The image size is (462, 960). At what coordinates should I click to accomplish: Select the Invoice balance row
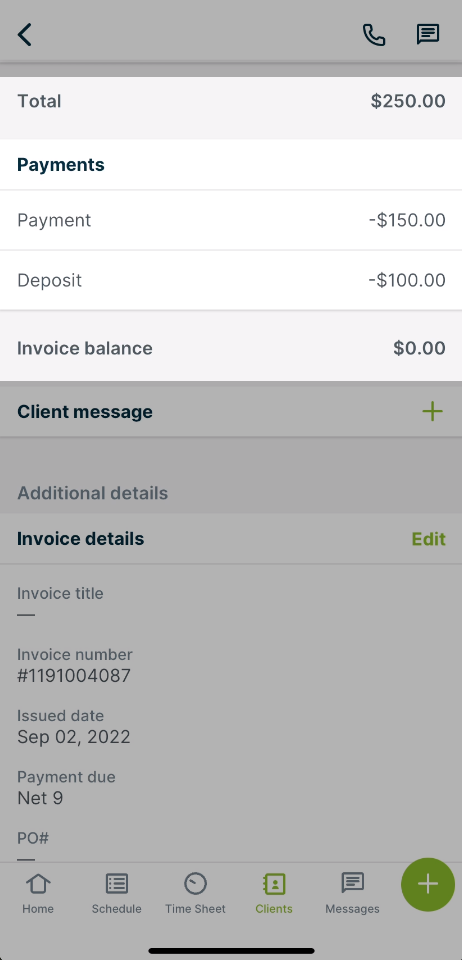231,348
